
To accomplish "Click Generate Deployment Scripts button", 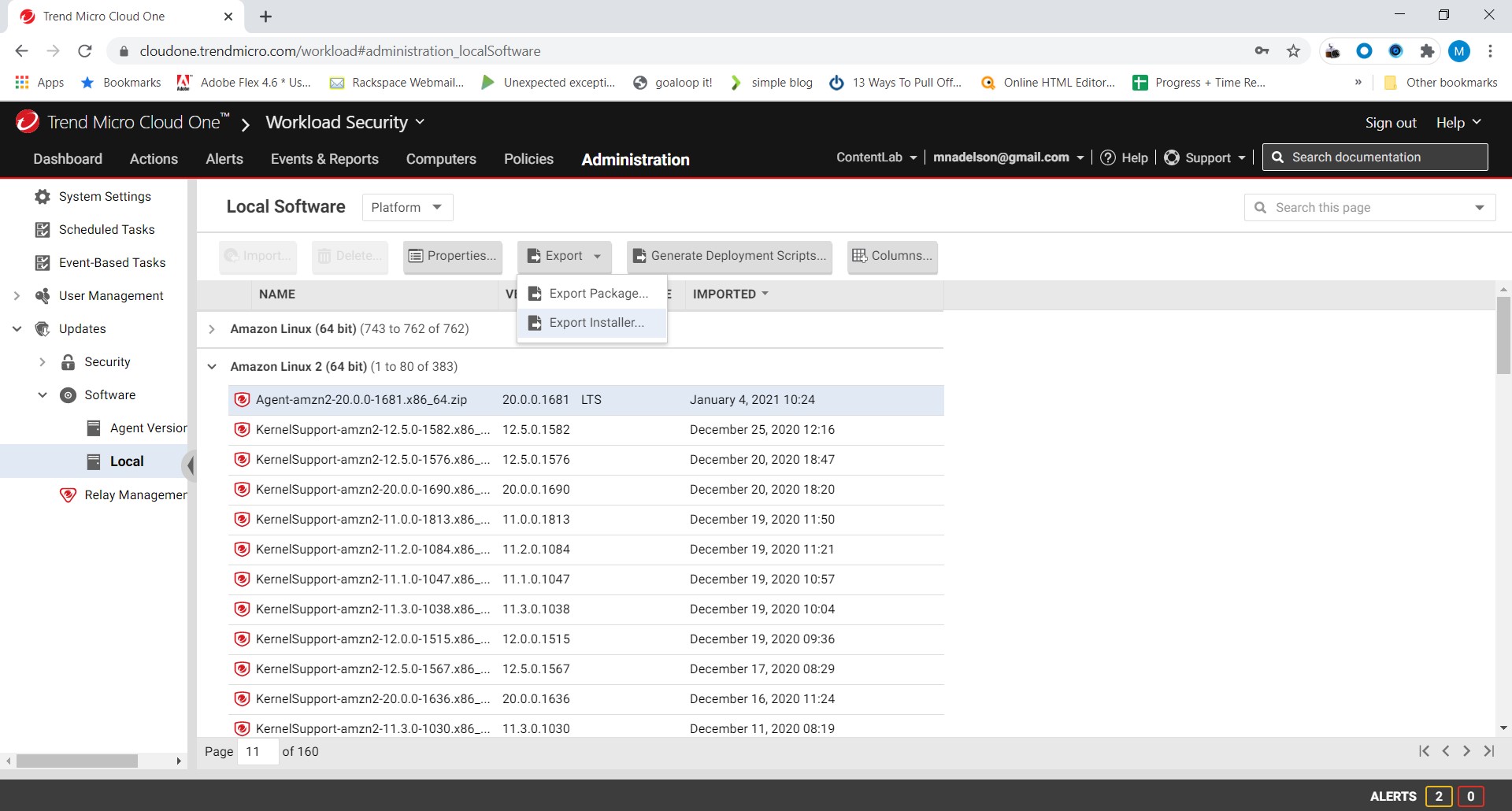I will coord(729,256).
